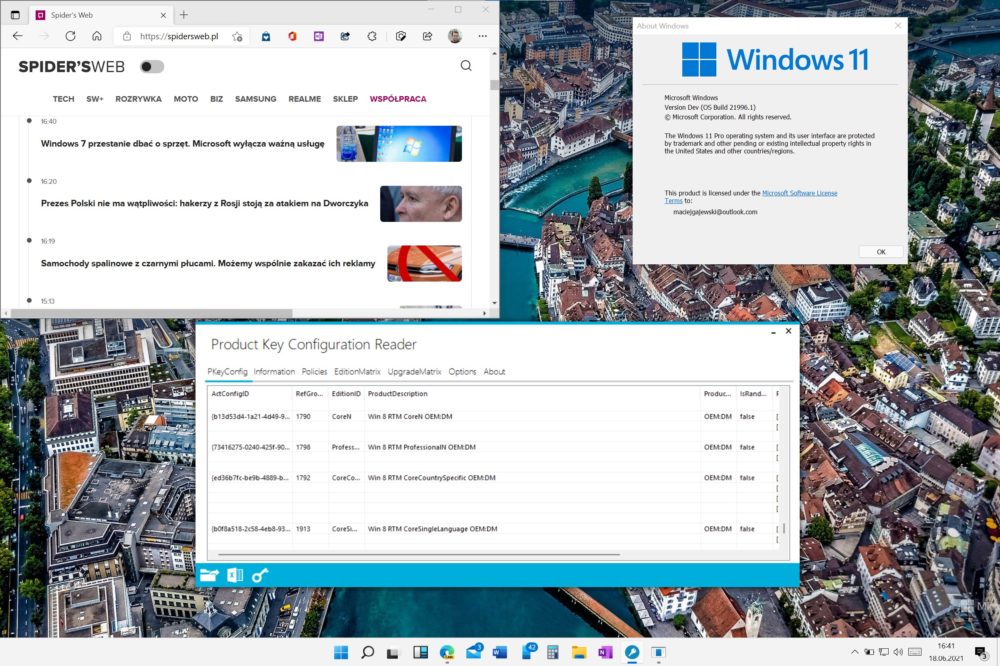Click the Edge page vertical scrollbar
The width and height of the screenshot is (1000, 666).
[x=494, y=84]
